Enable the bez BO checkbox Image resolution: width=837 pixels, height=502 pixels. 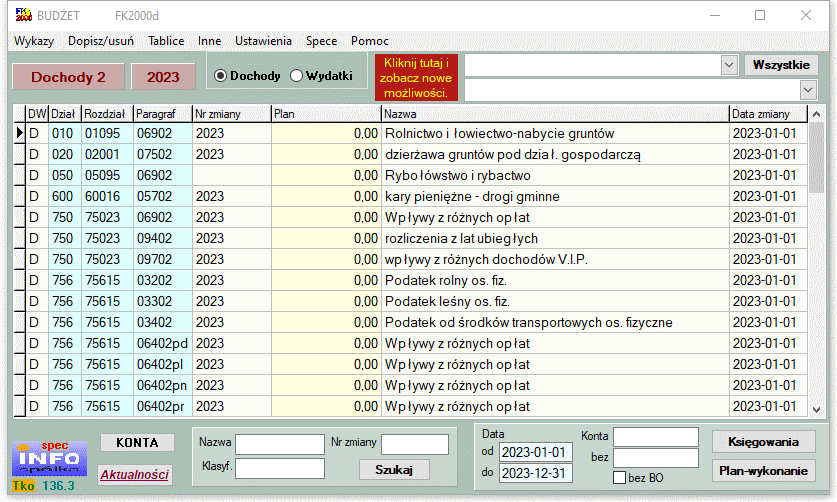point(619,477)
